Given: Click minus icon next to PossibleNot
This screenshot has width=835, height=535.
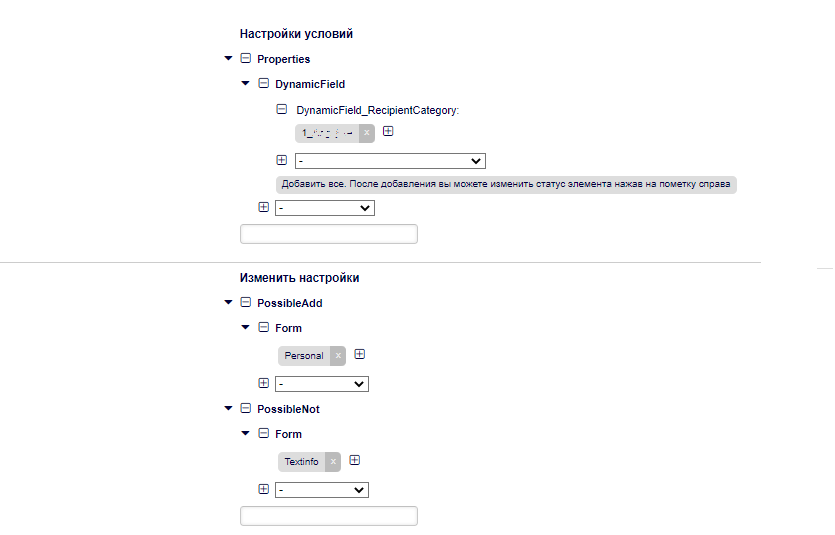Looking at the screenshot, I should [246, 409].
